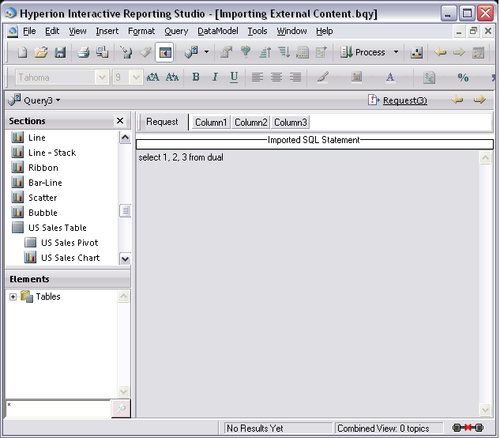Toggle italic formatting
This screenshot has height=438, width=500.
pyautogui.click(x=215, y=77)
